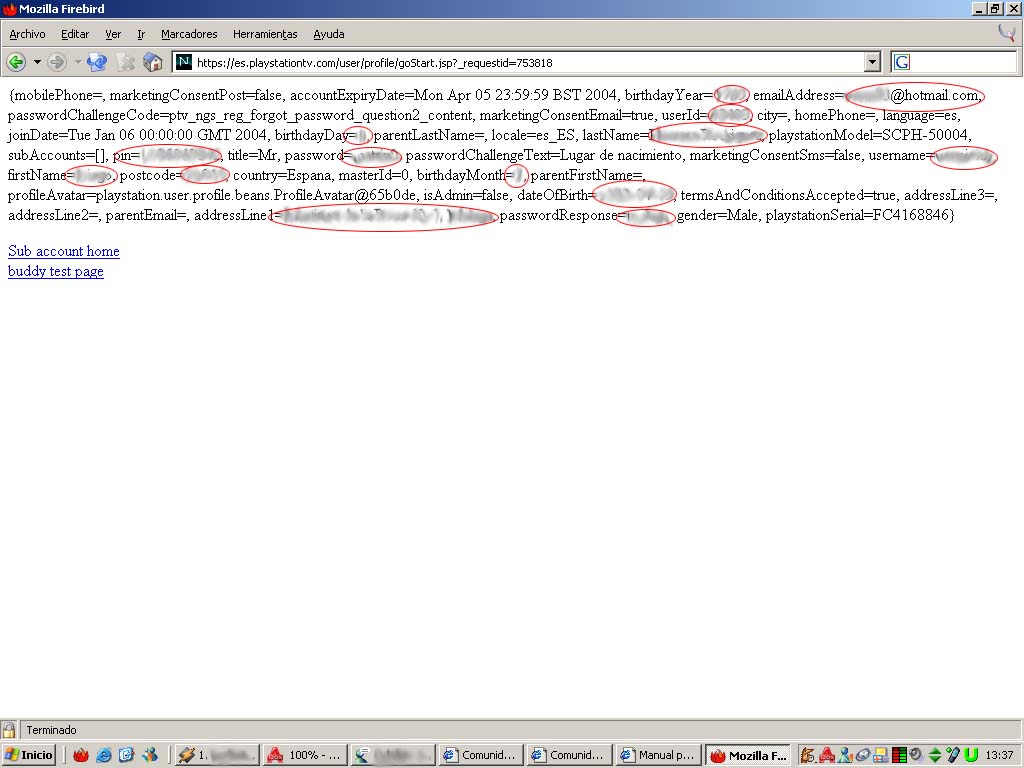
Task: Click the first system tray icon
Action: tap(808, 756)
